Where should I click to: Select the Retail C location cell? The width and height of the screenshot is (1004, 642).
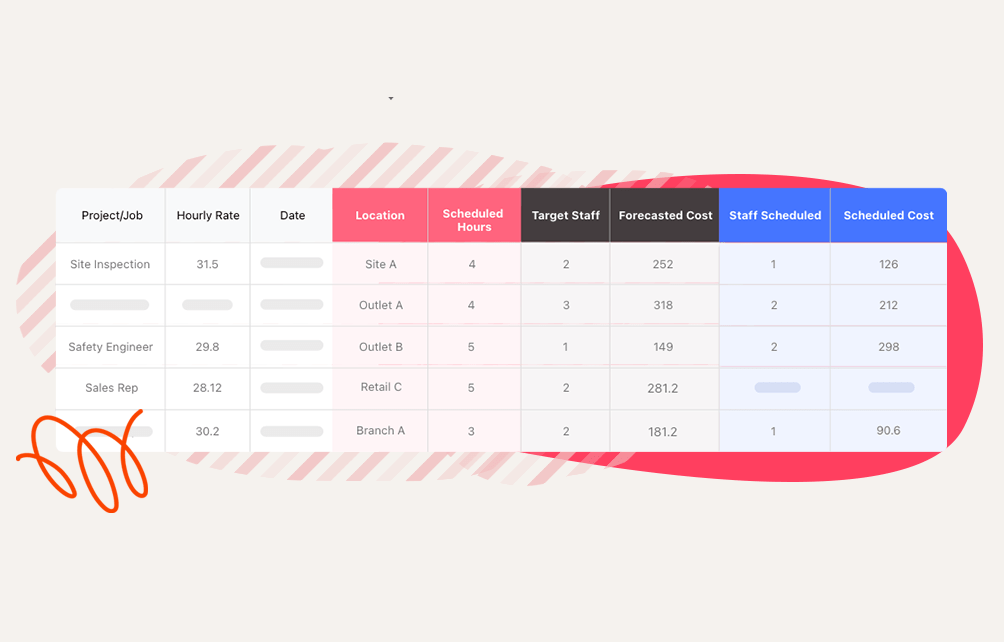pos(380,387)
